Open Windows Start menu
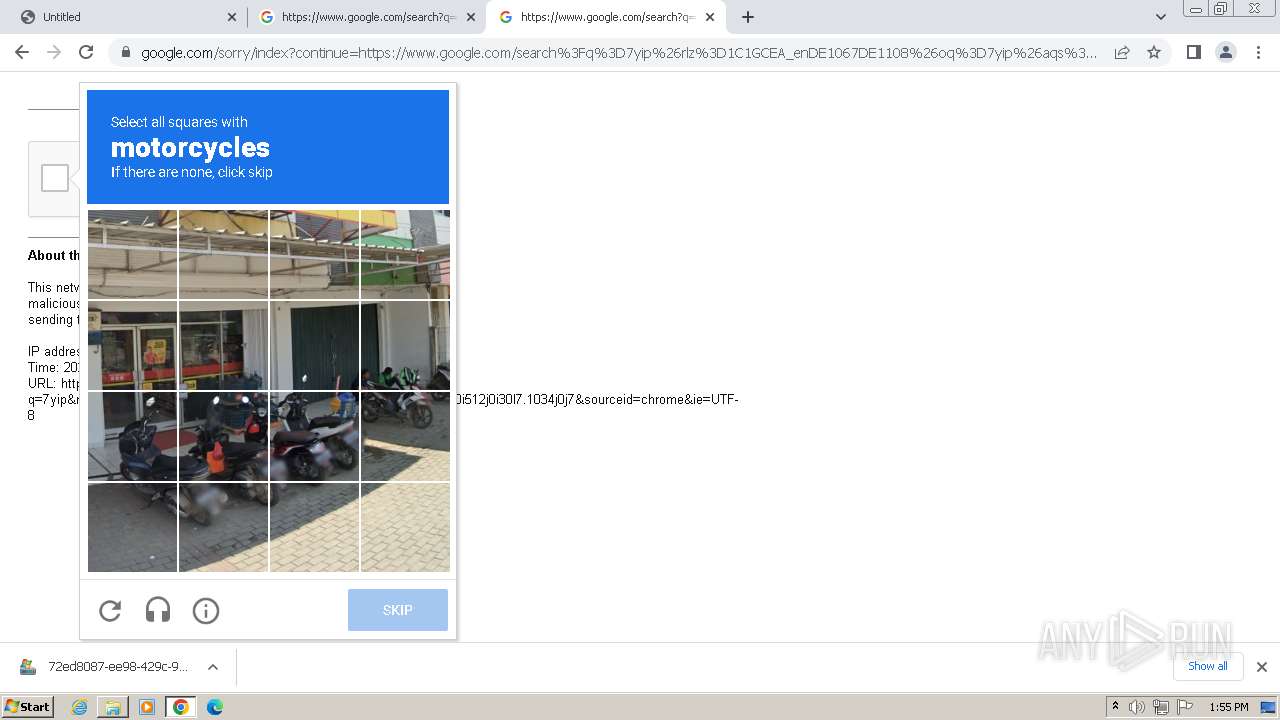Screen dimensions: 1280x720 [x=27, y=707]
